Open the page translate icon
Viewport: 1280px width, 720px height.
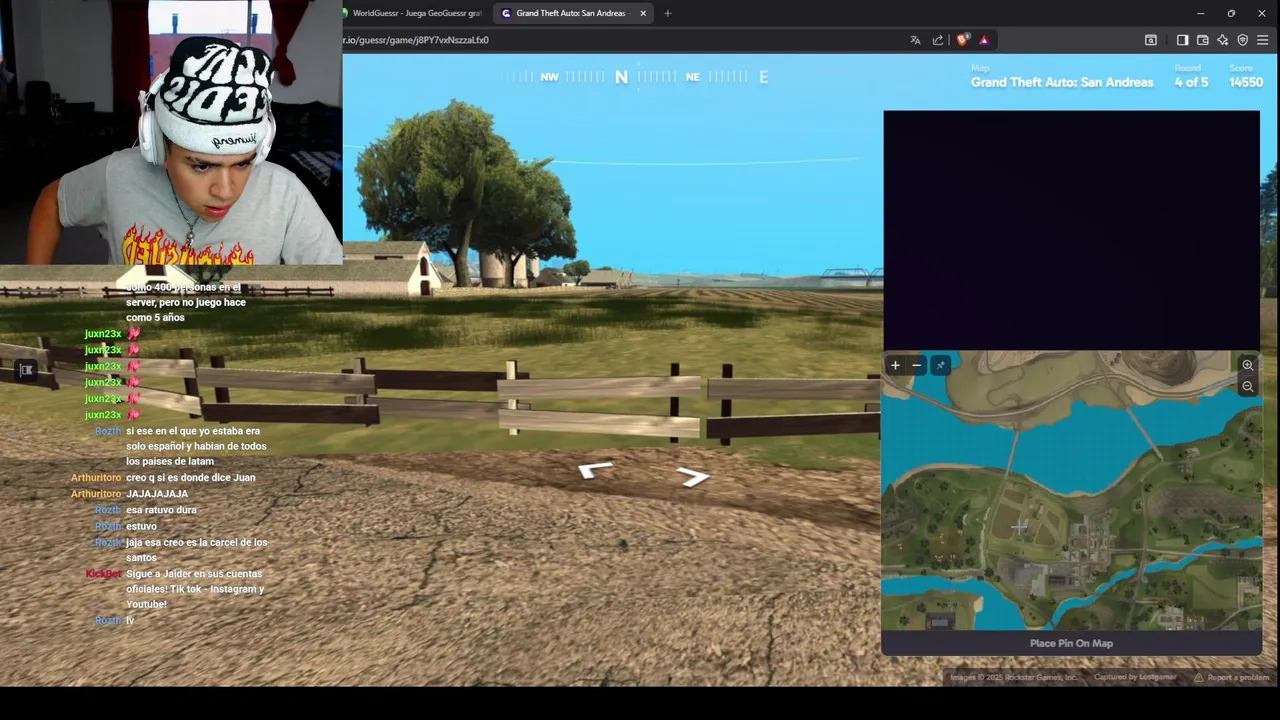pyautogui.click(x=915, y=40)
